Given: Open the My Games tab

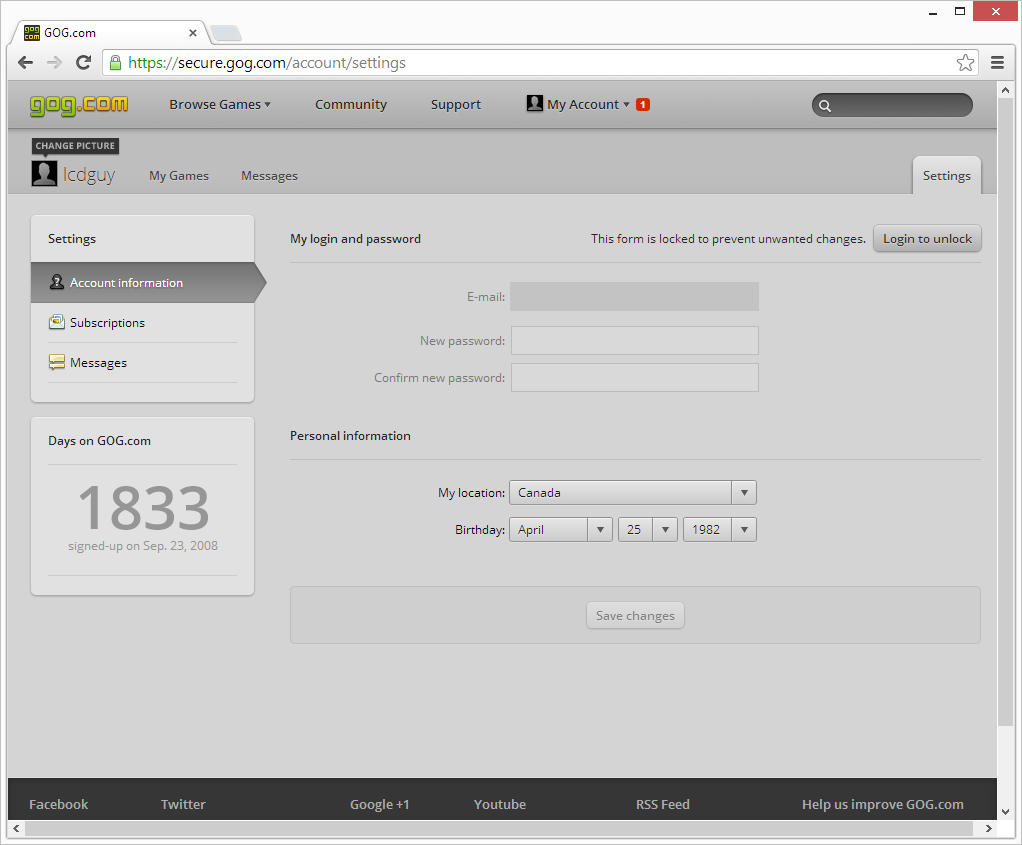Looking at the screenshot, I should pyautogui.click(x=179, y=175).
